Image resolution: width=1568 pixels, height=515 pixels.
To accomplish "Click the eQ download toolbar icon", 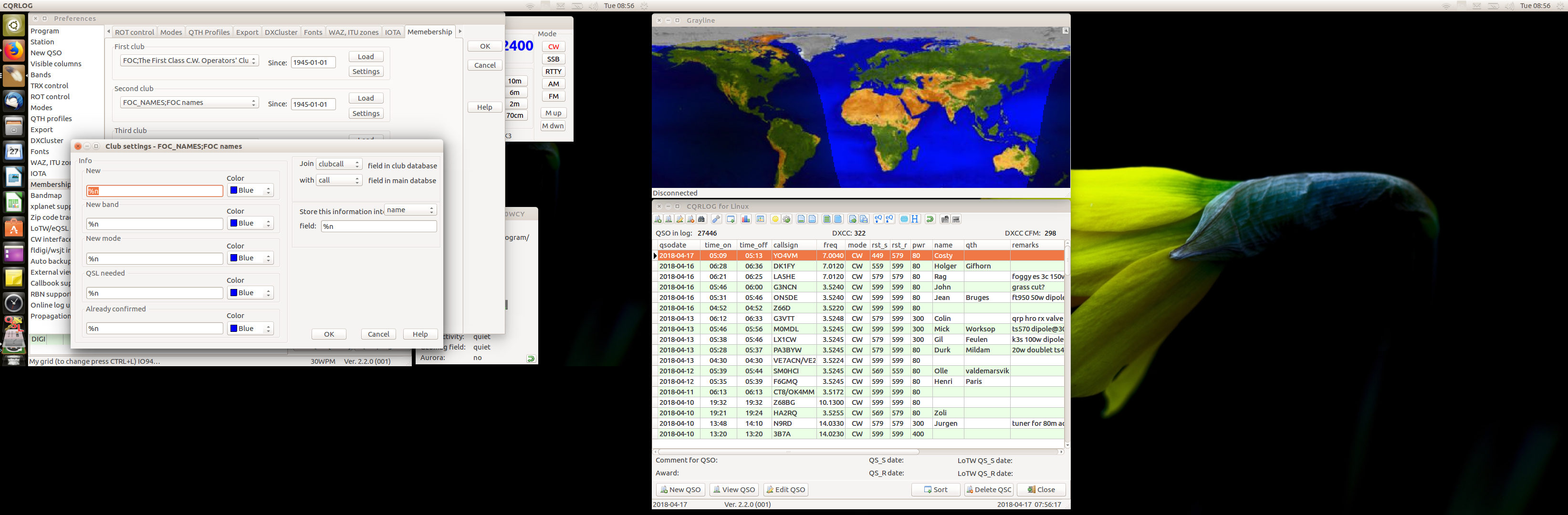I will pyautogui.click(x=890, y=219).
